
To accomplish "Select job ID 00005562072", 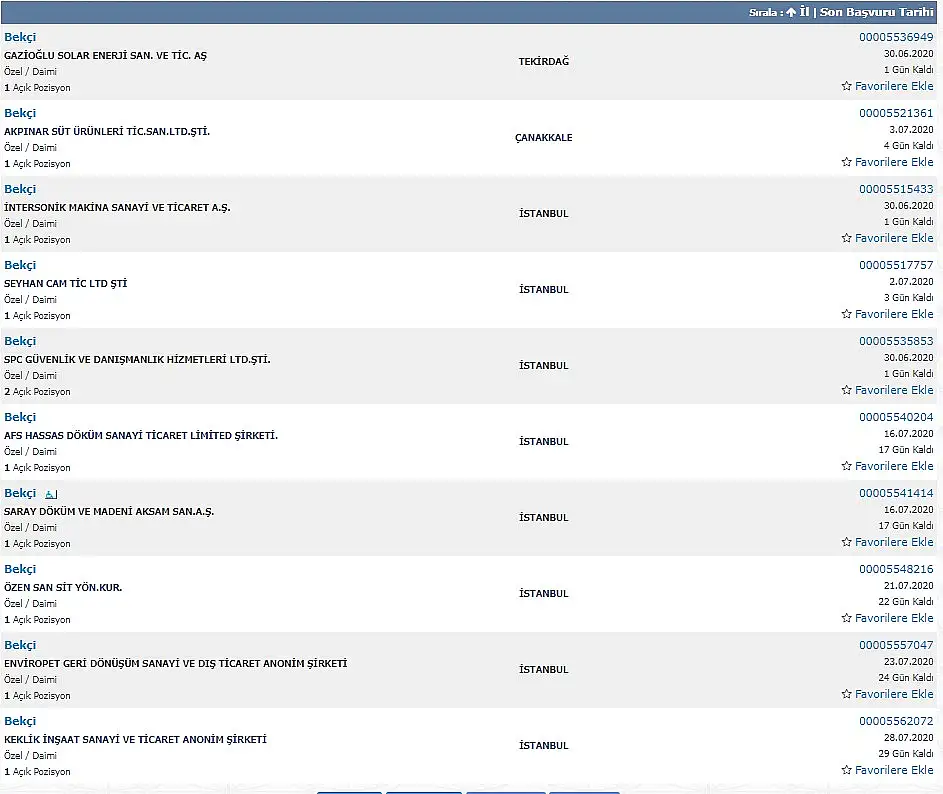I will (896, 721).
